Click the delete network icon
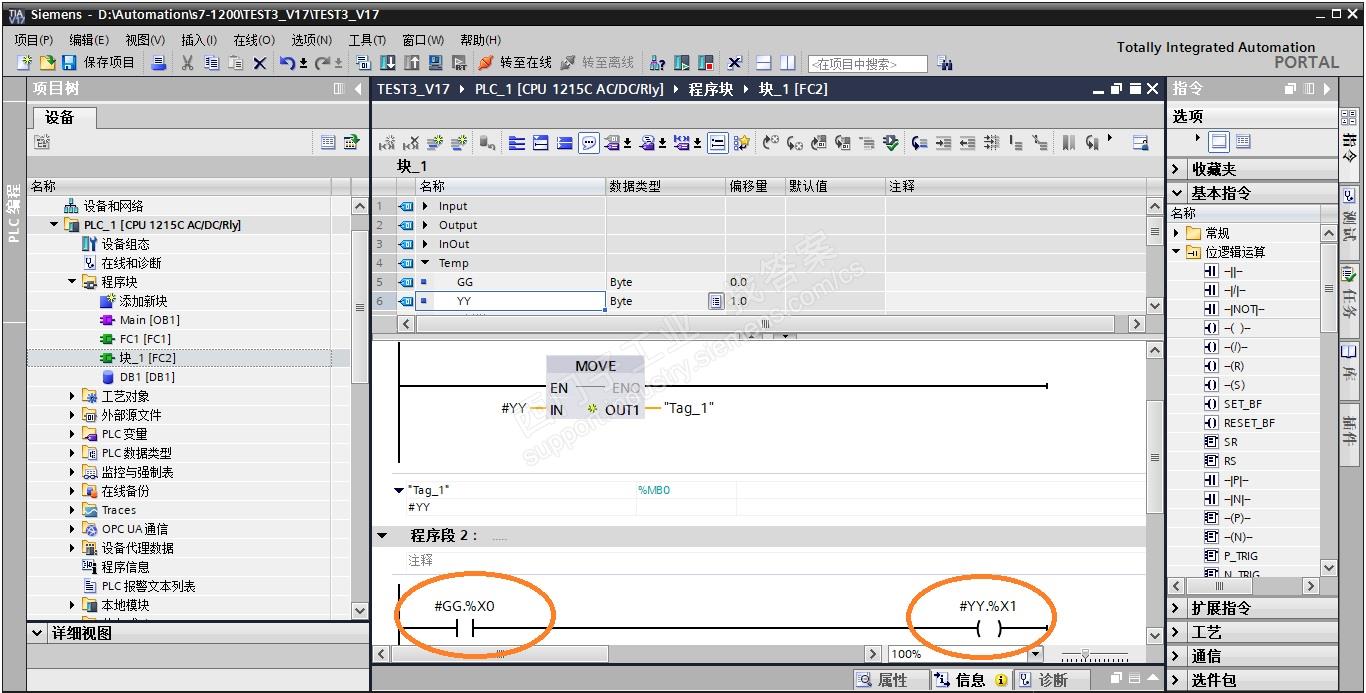This screenshot has width=1366, height=693. coord(409,143)
